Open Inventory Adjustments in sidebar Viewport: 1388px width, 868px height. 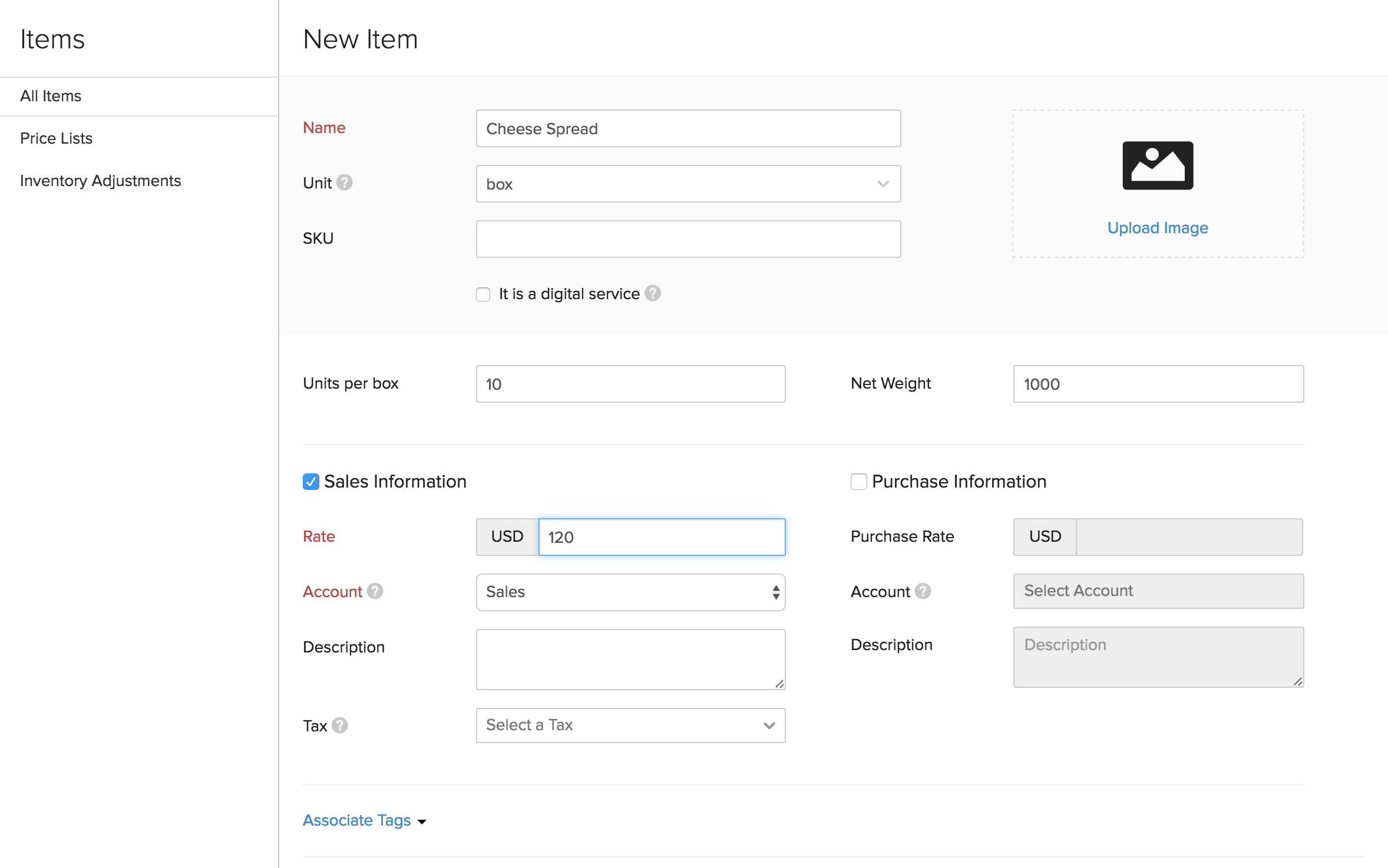pyautogui.click(x=100, y=181)
